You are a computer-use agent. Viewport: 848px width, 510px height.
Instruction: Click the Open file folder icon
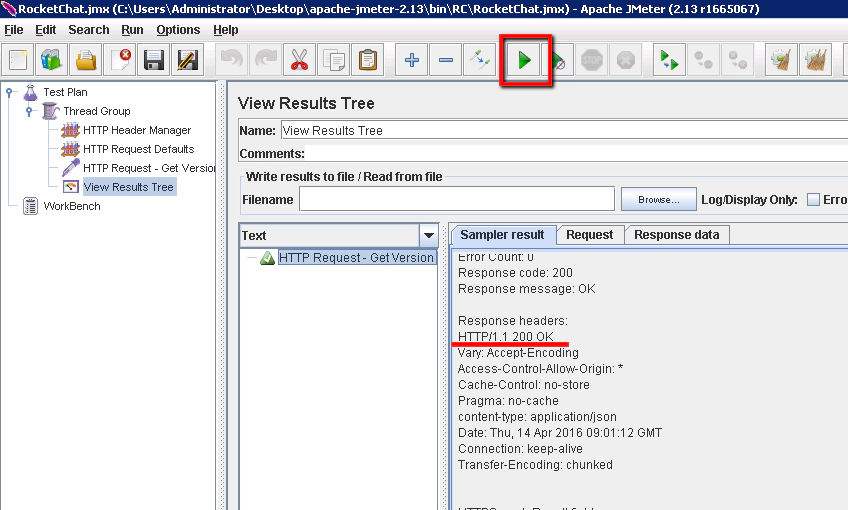click(x=86, y=59)
